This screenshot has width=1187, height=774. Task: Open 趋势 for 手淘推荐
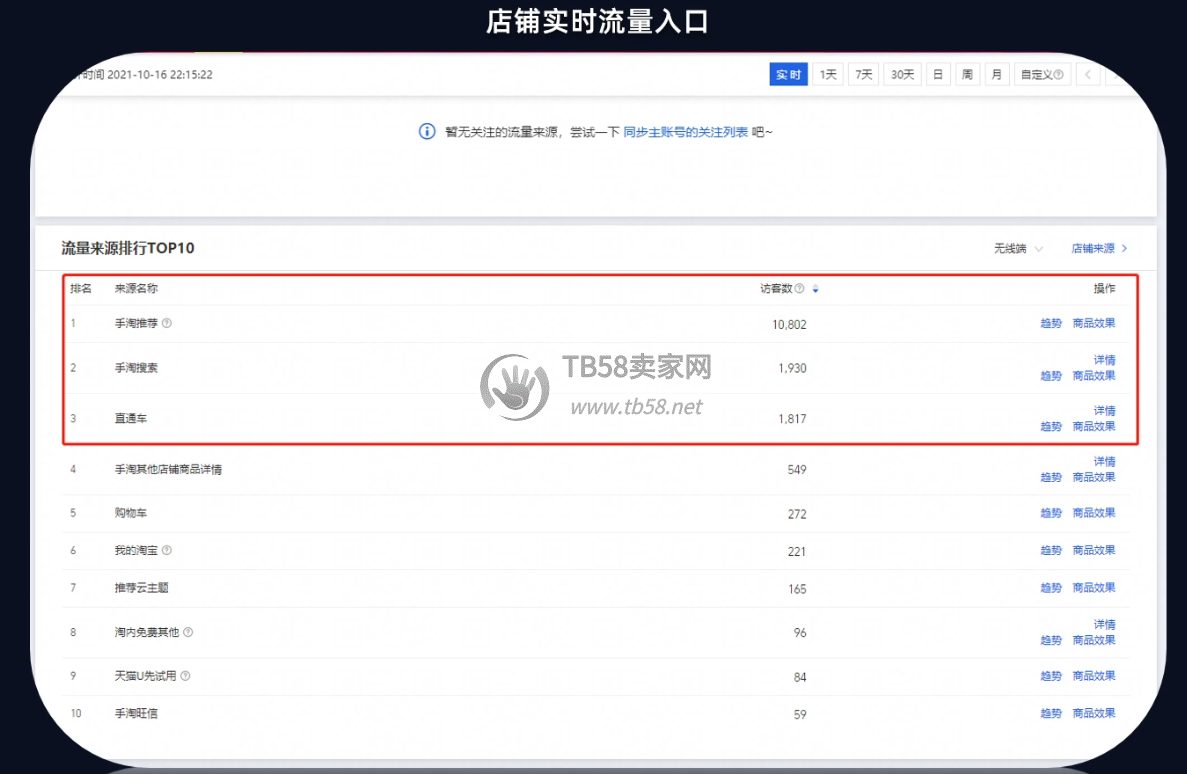[1051, 323]
